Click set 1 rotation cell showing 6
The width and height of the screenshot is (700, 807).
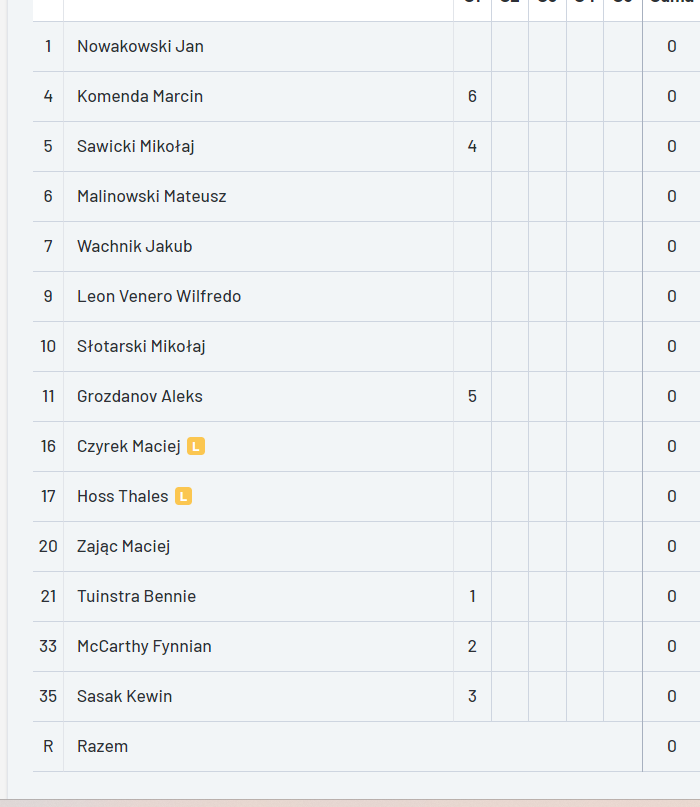tap(472, 96)
